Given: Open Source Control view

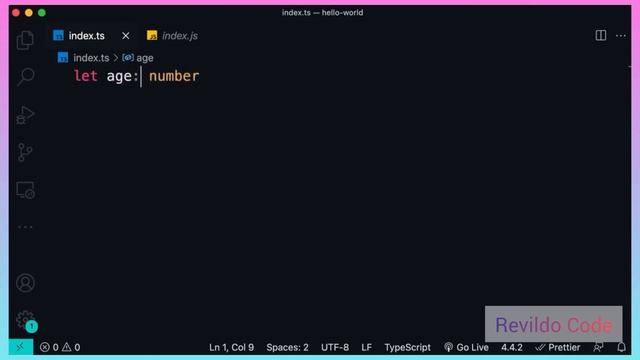Looking at the screenshot, I should coord(25,152).
